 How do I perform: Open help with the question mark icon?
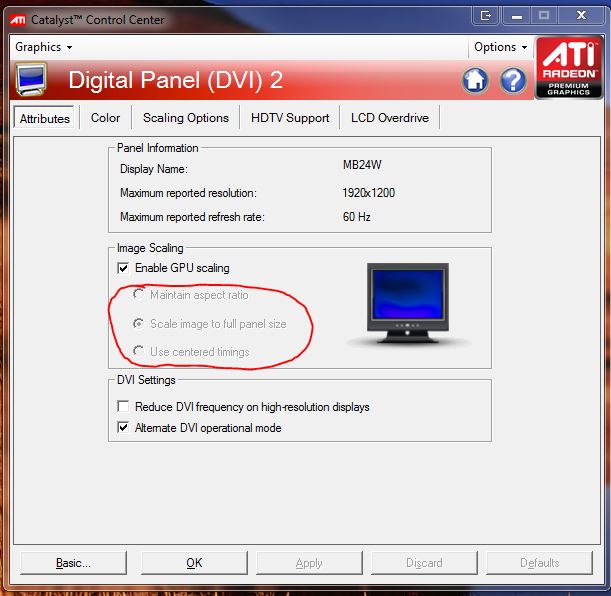(x=513, y=80)
